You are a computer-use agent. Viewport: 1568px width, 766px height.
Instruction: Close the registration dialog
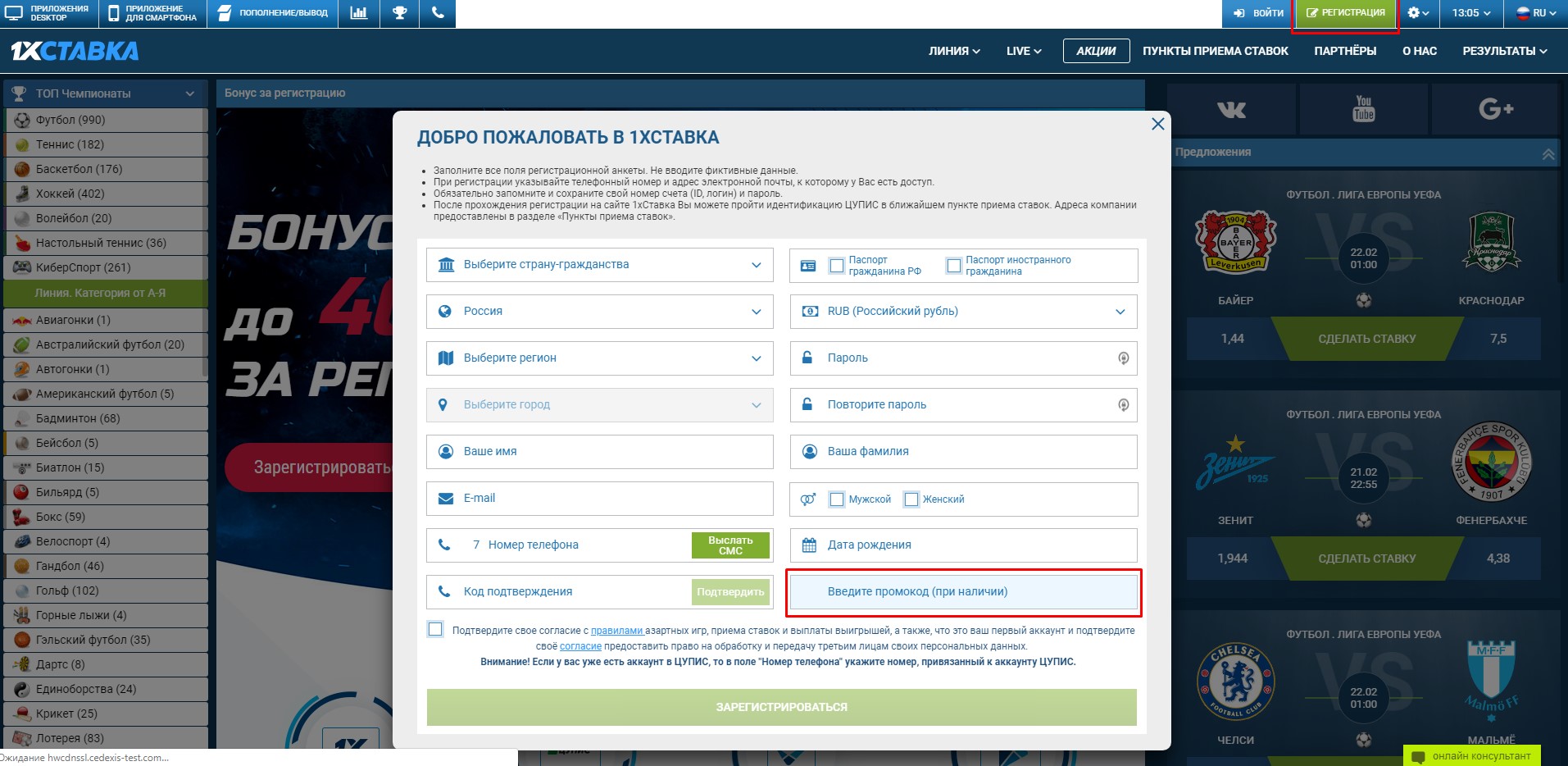click(x=1157, y=124)
